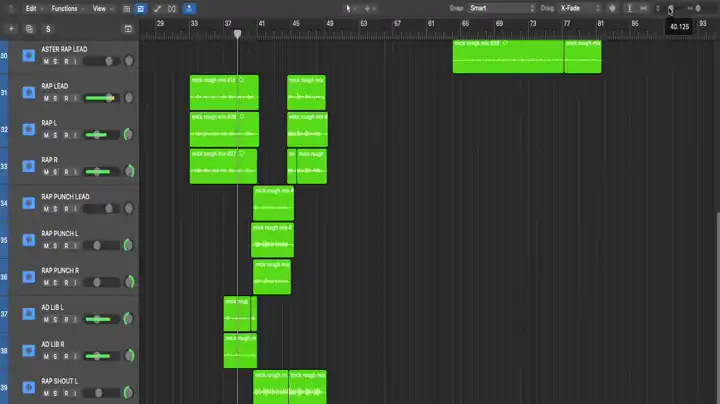Record-enable the RAP L track
The image size is (720, 404).
pos(66,135)
